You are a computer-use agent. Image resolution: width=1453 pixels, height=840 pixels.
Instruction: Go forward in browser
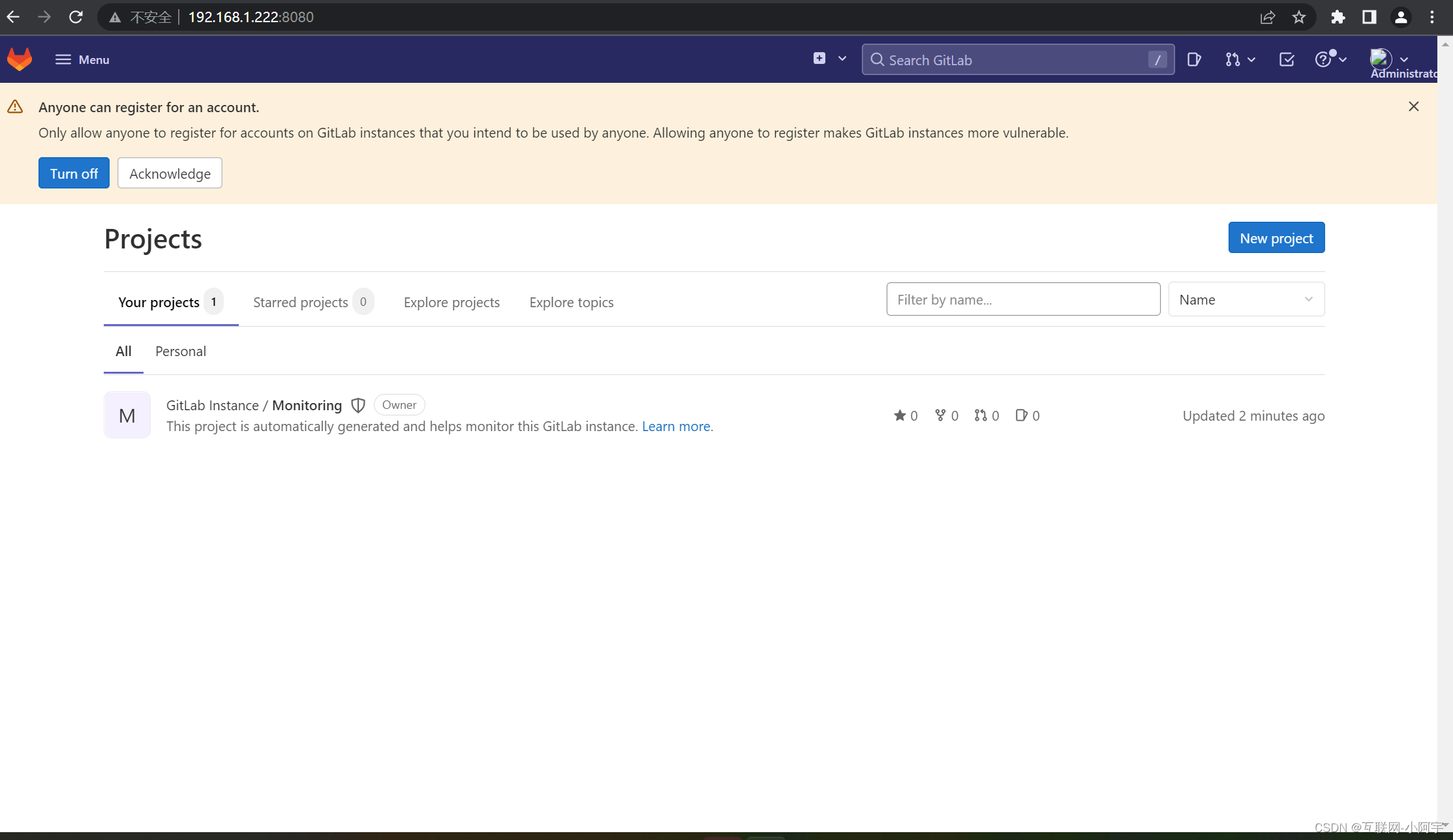click(x=44, y=17)
